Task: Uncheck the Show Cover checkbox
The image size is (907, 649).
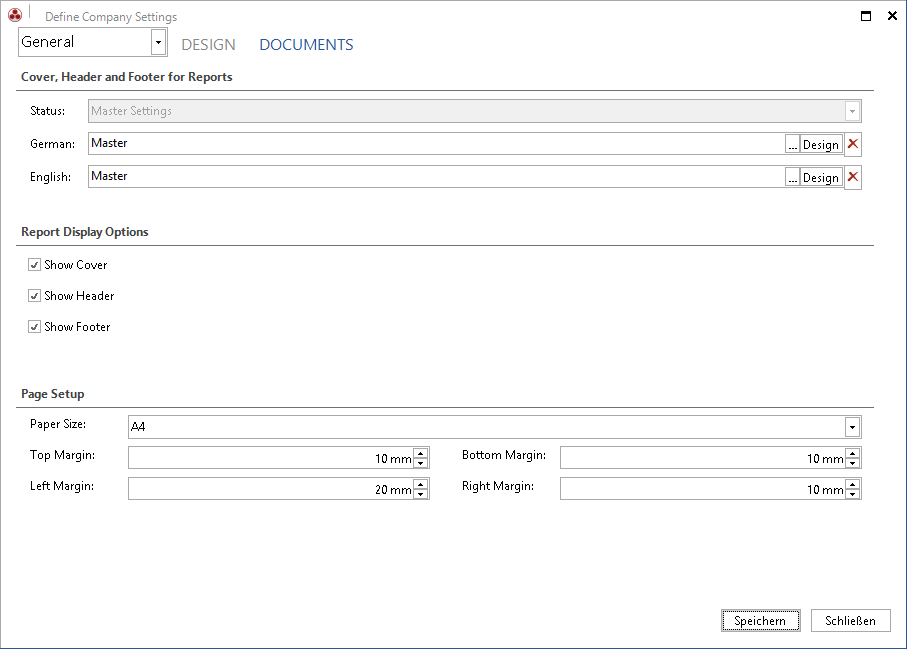Action: [x=34, y=265]
